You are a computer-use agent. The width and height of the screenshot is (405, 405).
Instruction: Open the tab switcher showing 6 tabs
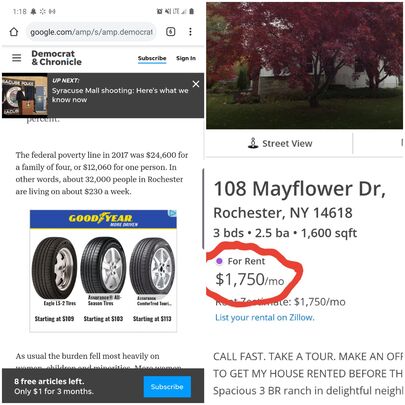tap(170, 32)
